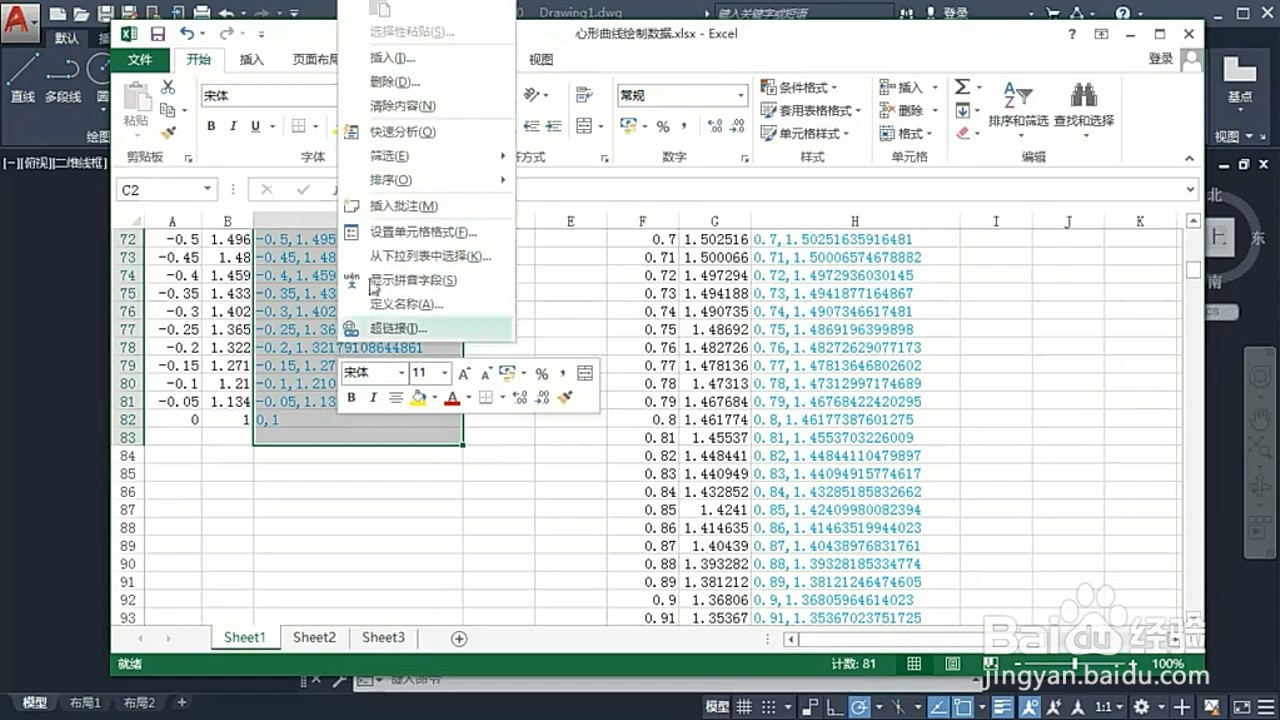Open mini toolbar font size 11 dropdown

tap(444, 373)
